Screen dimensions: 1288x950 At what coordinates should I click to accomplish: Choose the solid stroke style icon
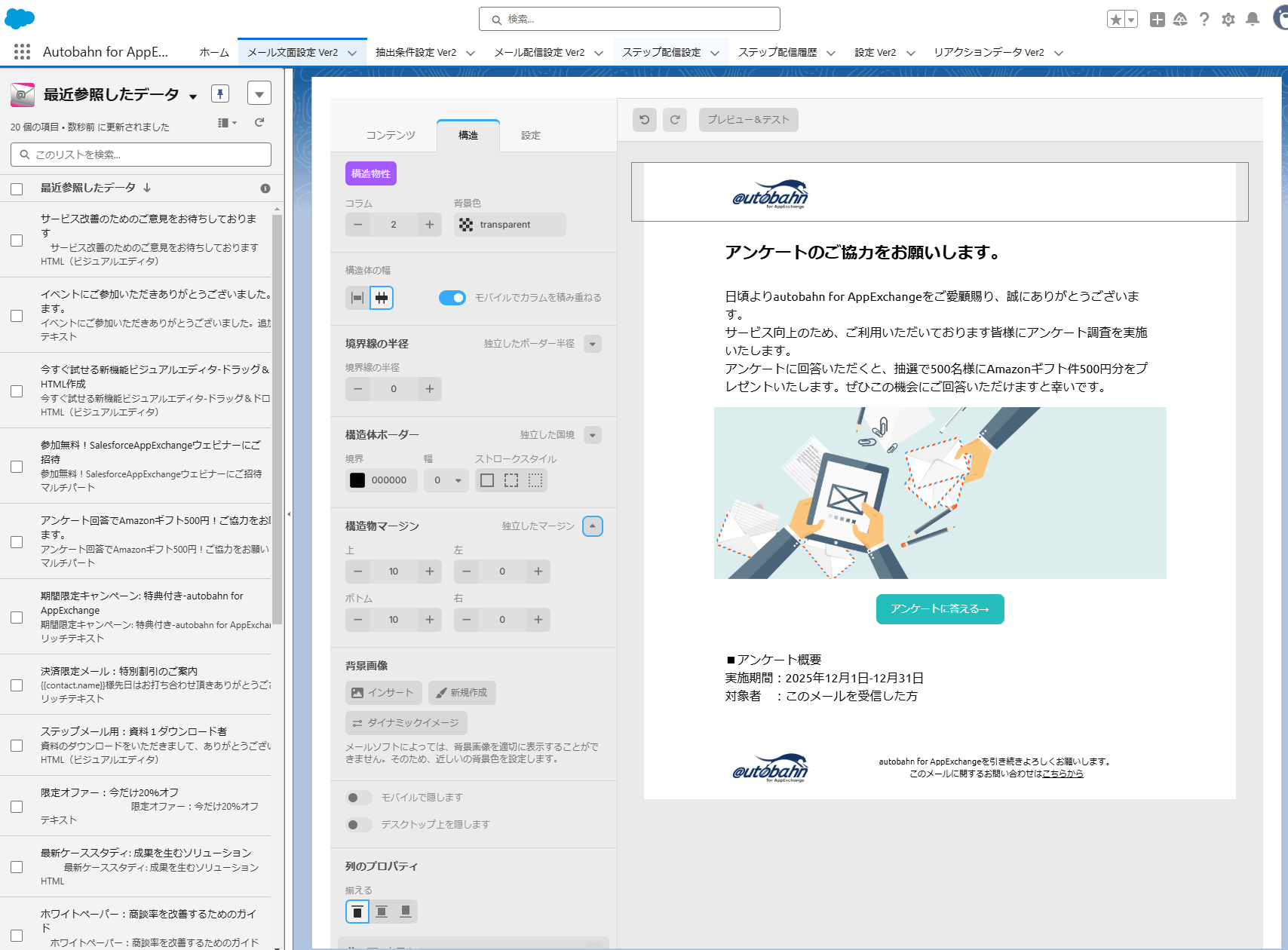point(487,480)
